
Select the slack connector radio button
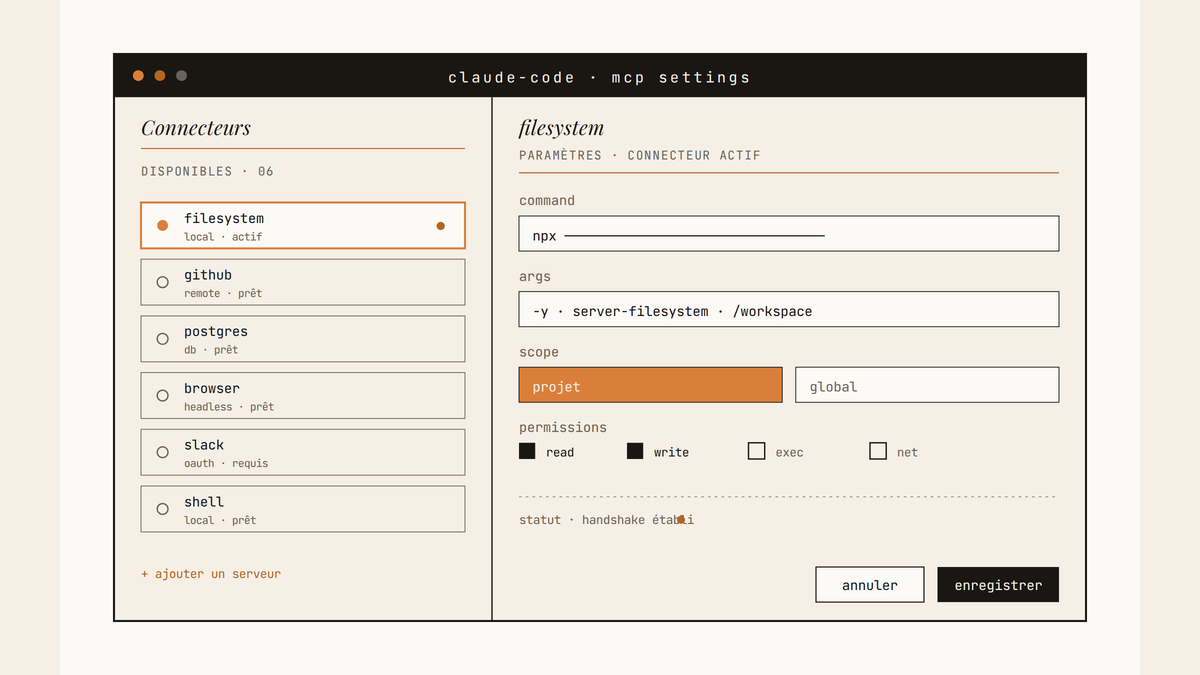(163, 453)
